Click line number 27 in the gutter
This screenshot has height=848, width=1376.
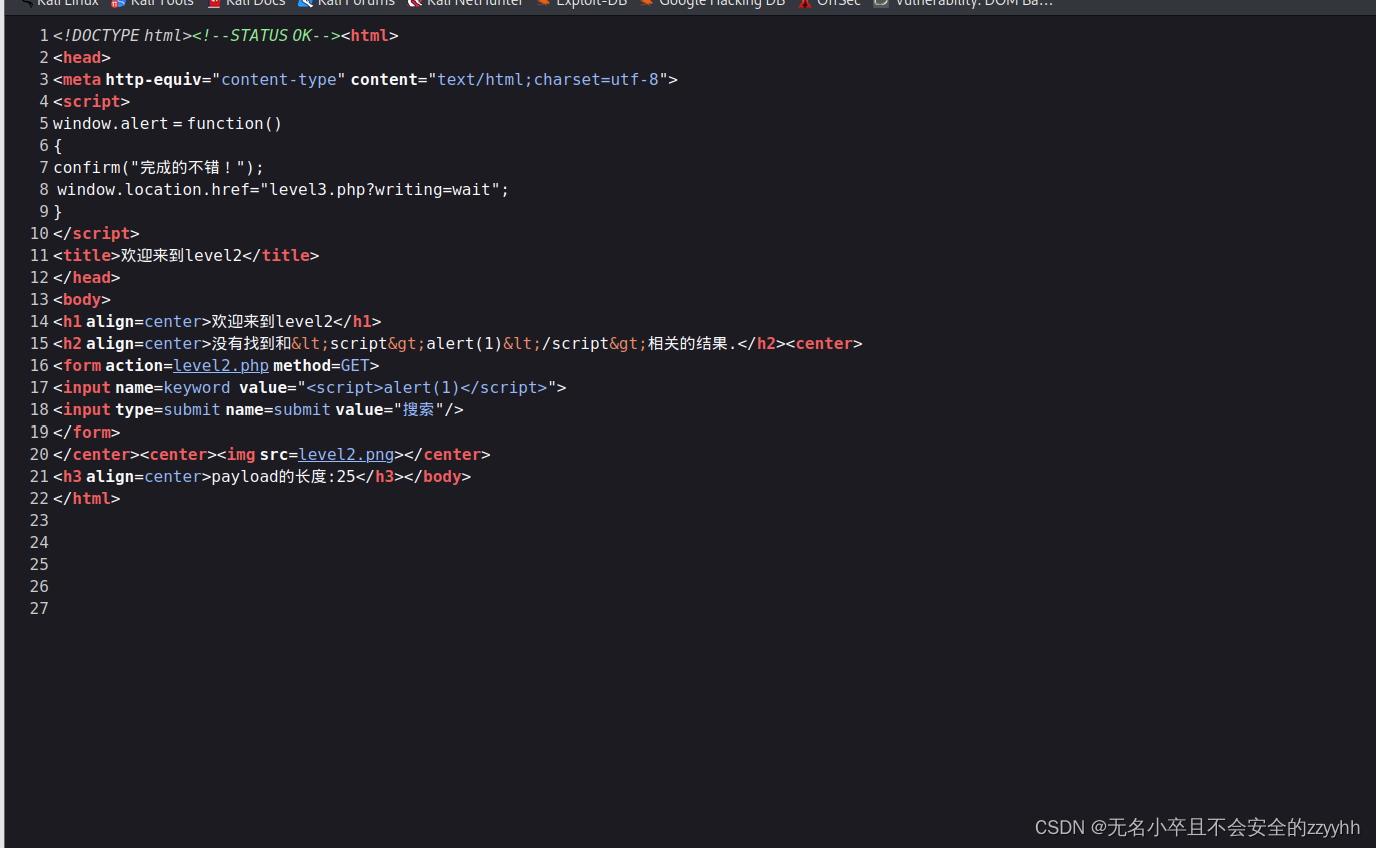39,609
